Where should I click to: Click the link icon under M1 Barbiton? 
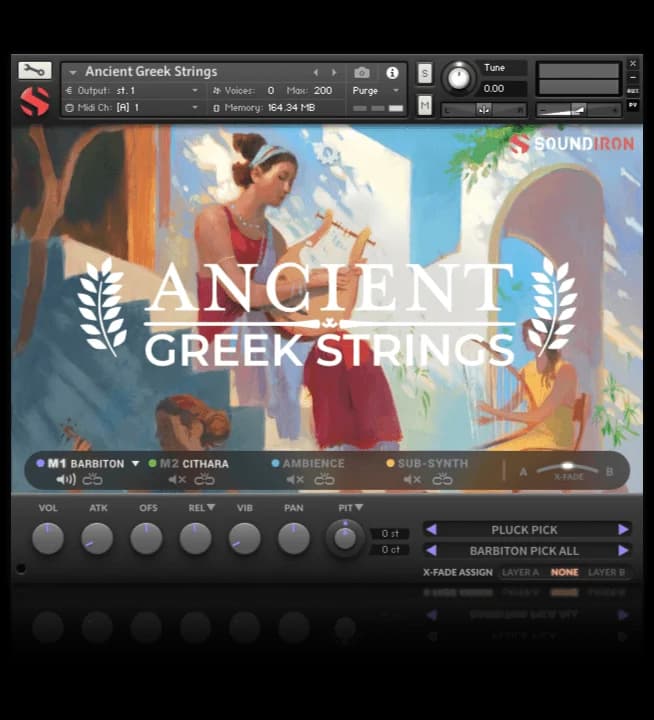92,480
